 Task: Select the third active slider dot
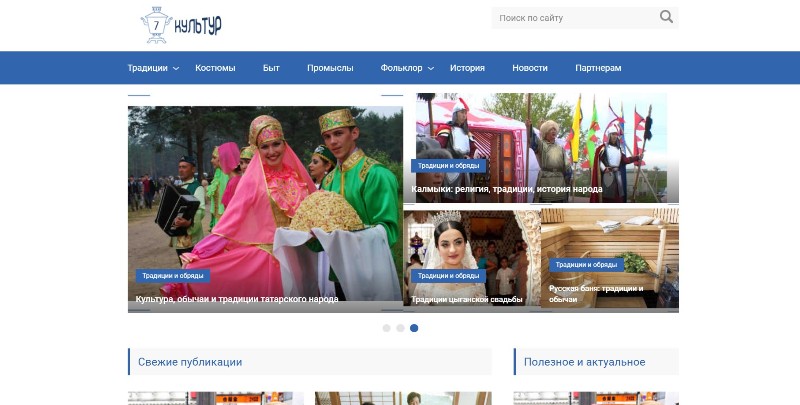pos(414,328)
